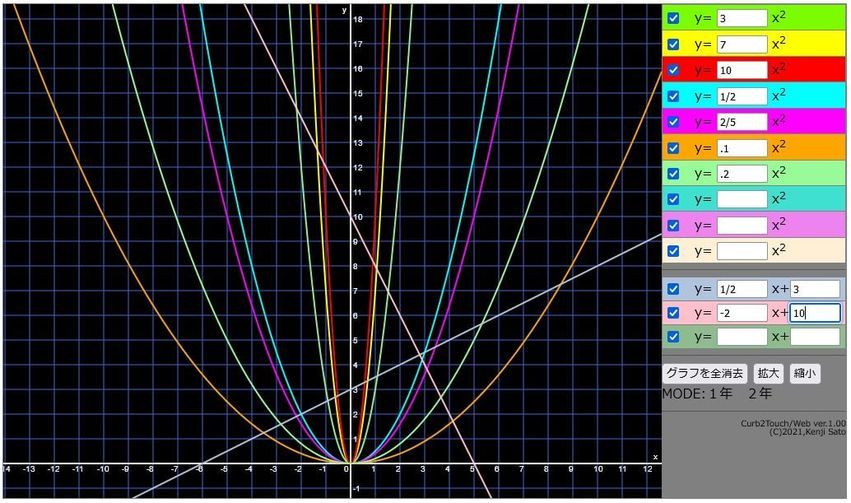Screen dimensions: 851x503
Task: Click the origin label 0
Action: point(347,469)
